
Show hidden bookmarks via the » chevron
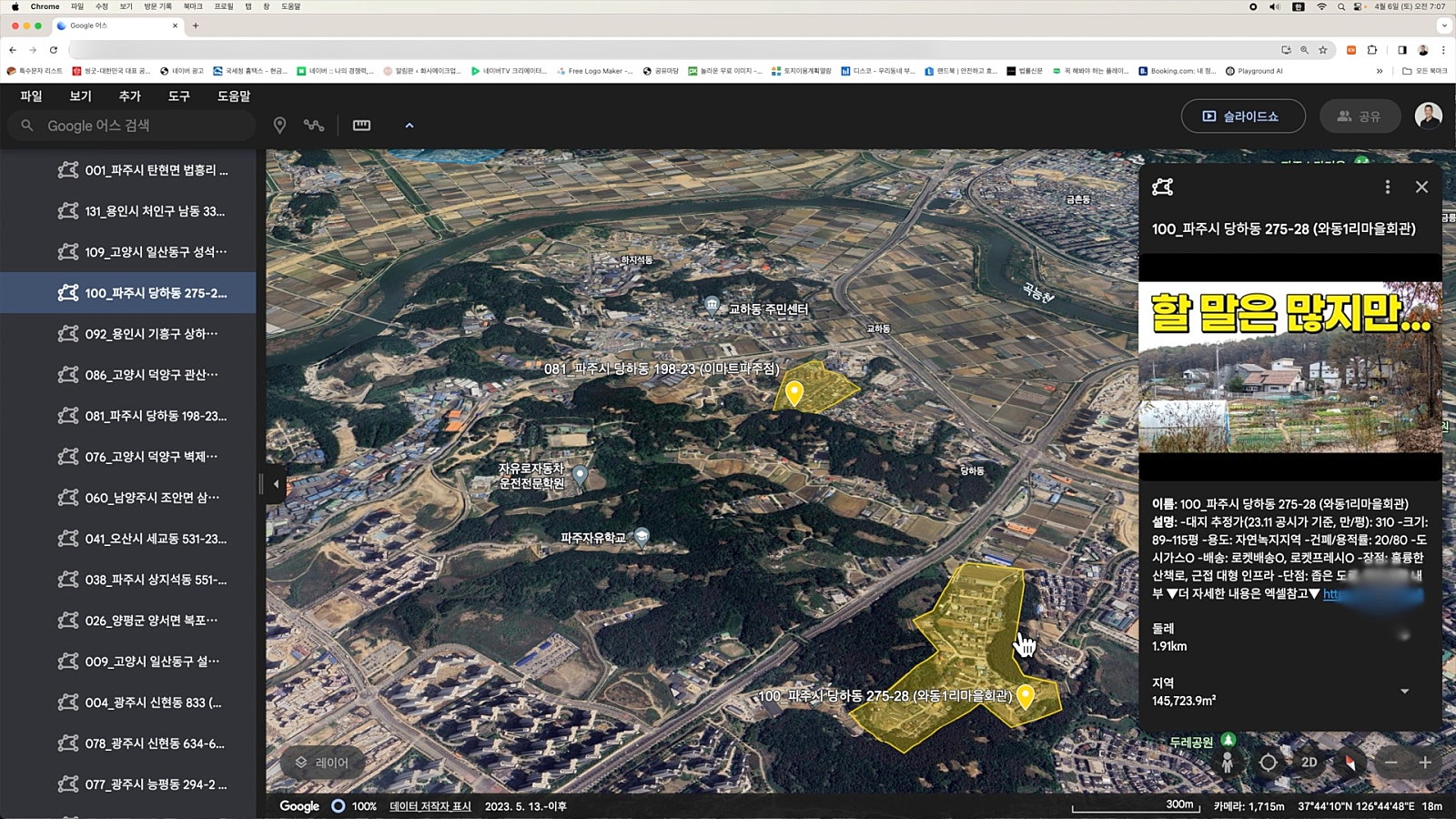click(1379, 71)
